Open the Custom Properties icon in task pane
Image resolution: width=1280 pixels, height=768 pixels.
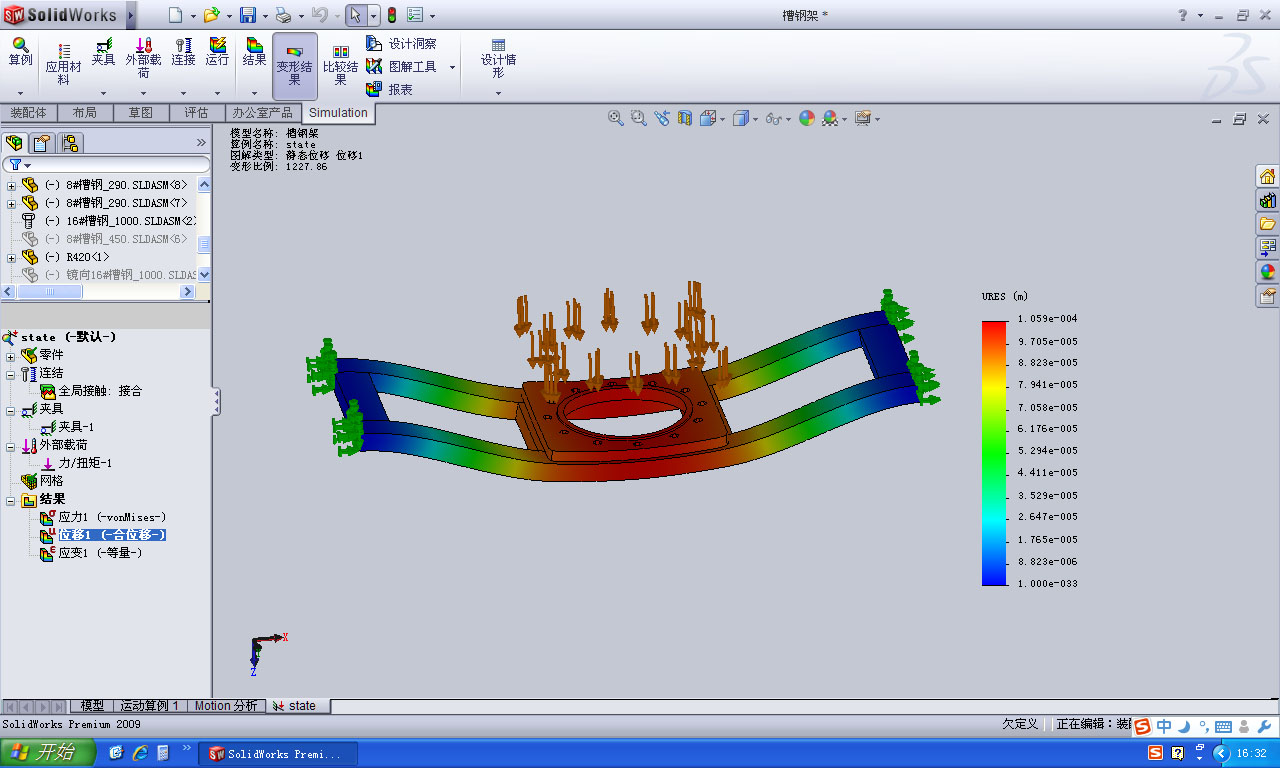pyautogui.click(x=1267, y=296)
